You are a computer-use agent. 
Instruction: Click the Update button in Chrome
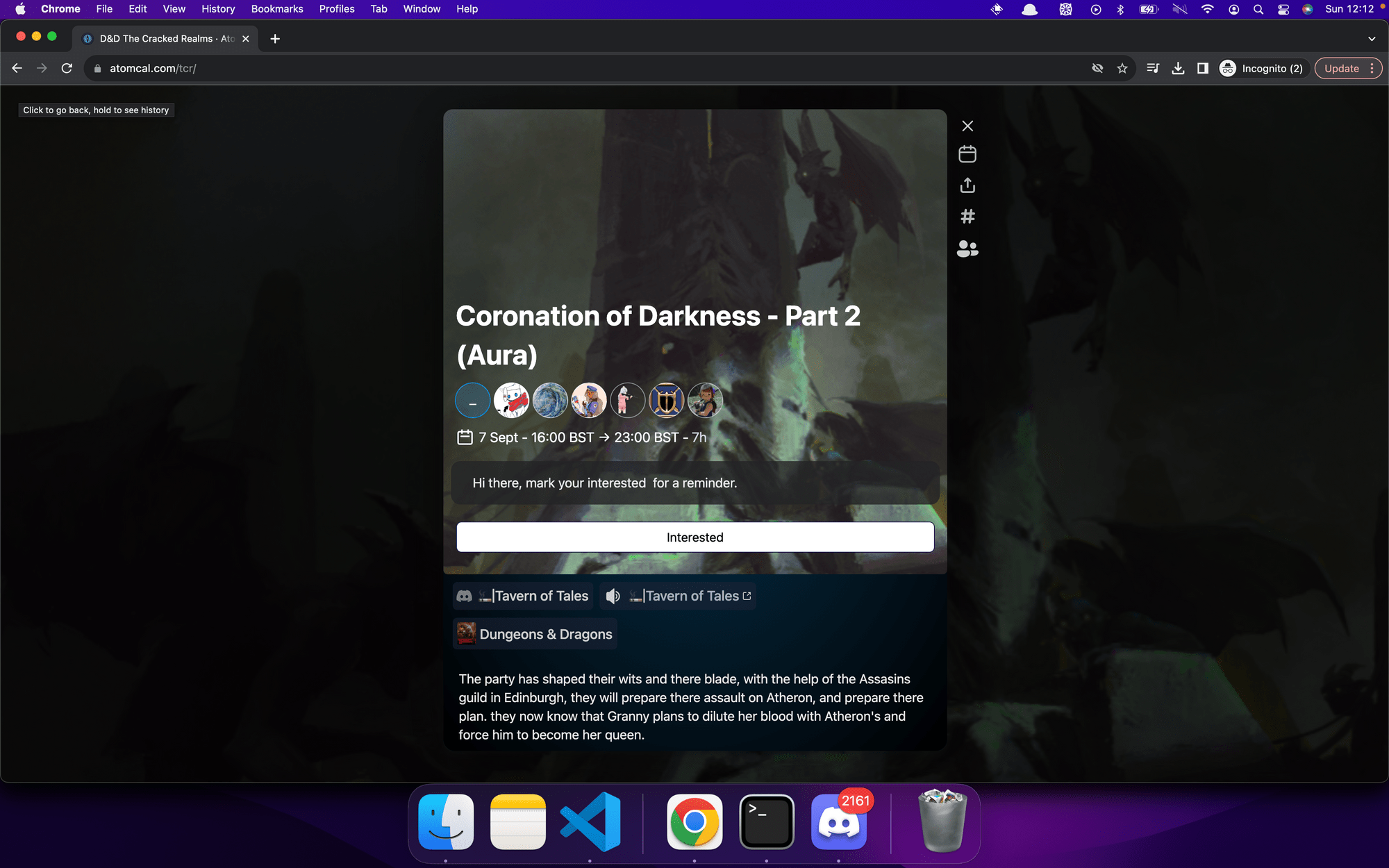coord(1341,68)
